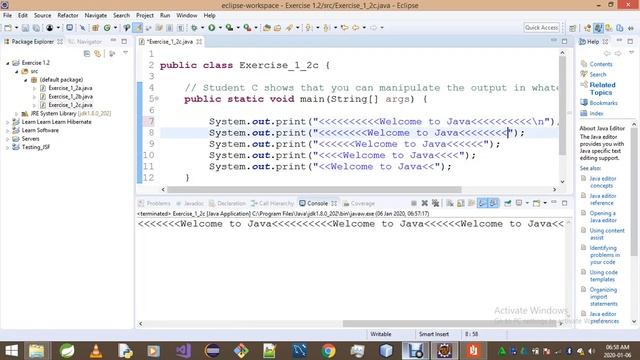
Task: Click Collapse All icon in Package Explorer
Action: (x=87, y=53)
